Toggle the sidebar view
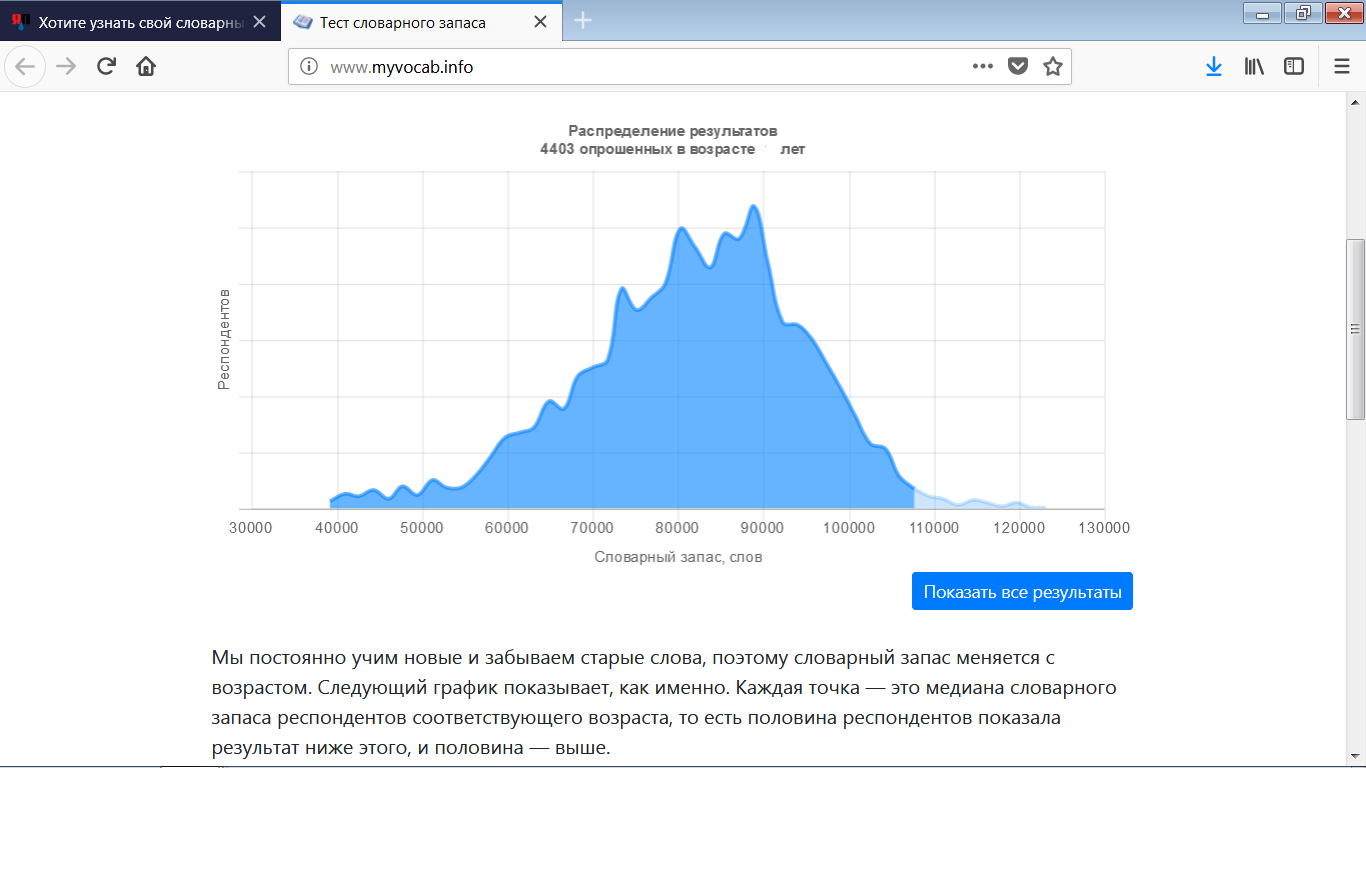 coord(1294,67)
